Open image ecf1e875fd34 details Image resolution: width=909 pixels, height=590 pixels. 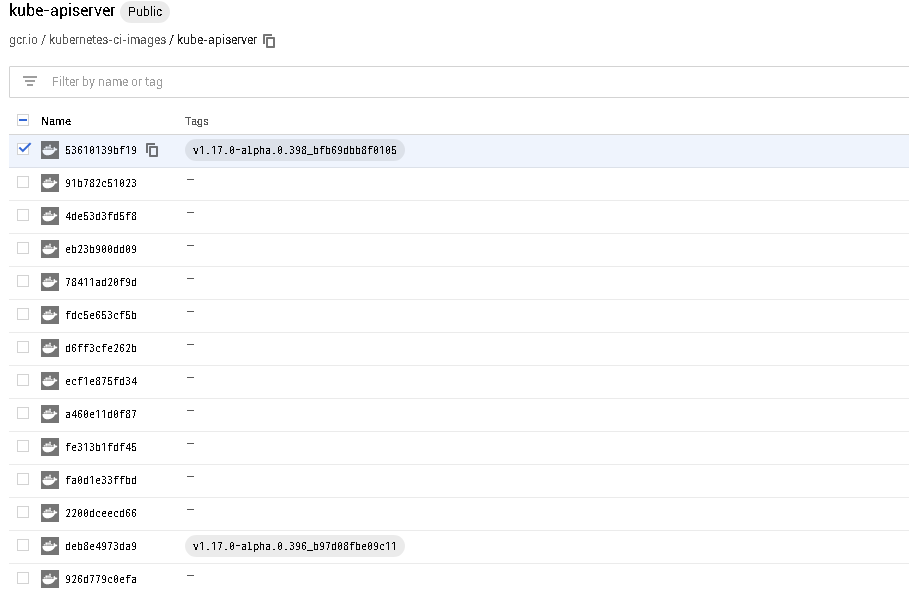pyautogui.click(x=101, y=382)
